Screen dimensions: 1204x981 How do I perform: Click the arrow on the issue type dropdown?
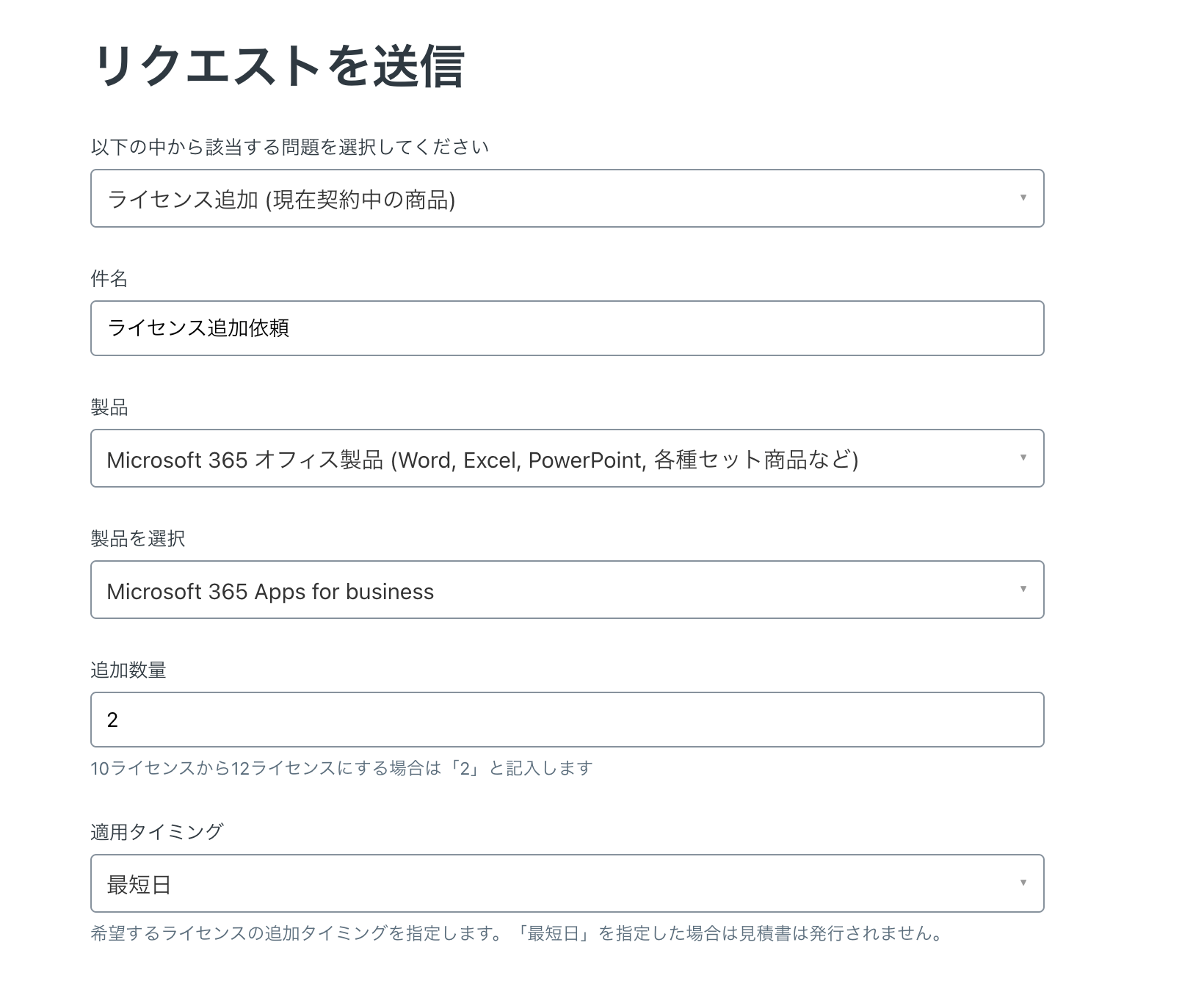tap(1023, 198)
